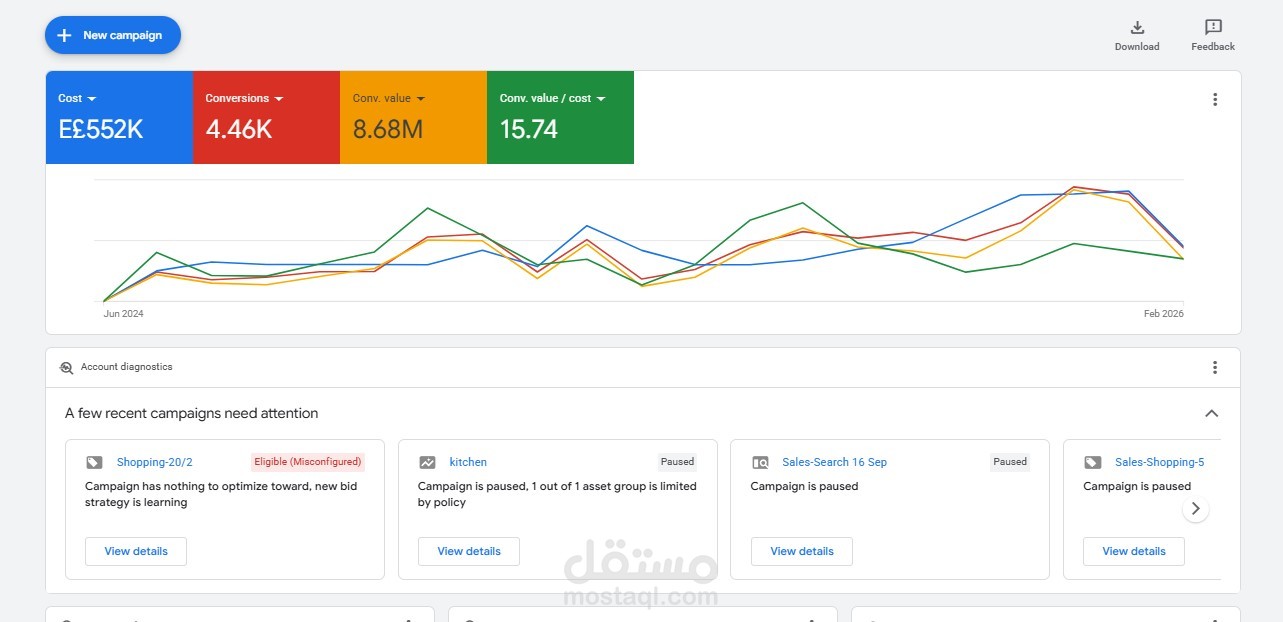
Task: Open Account diagnostics three-dot menu
Action: click(1215, 367)
